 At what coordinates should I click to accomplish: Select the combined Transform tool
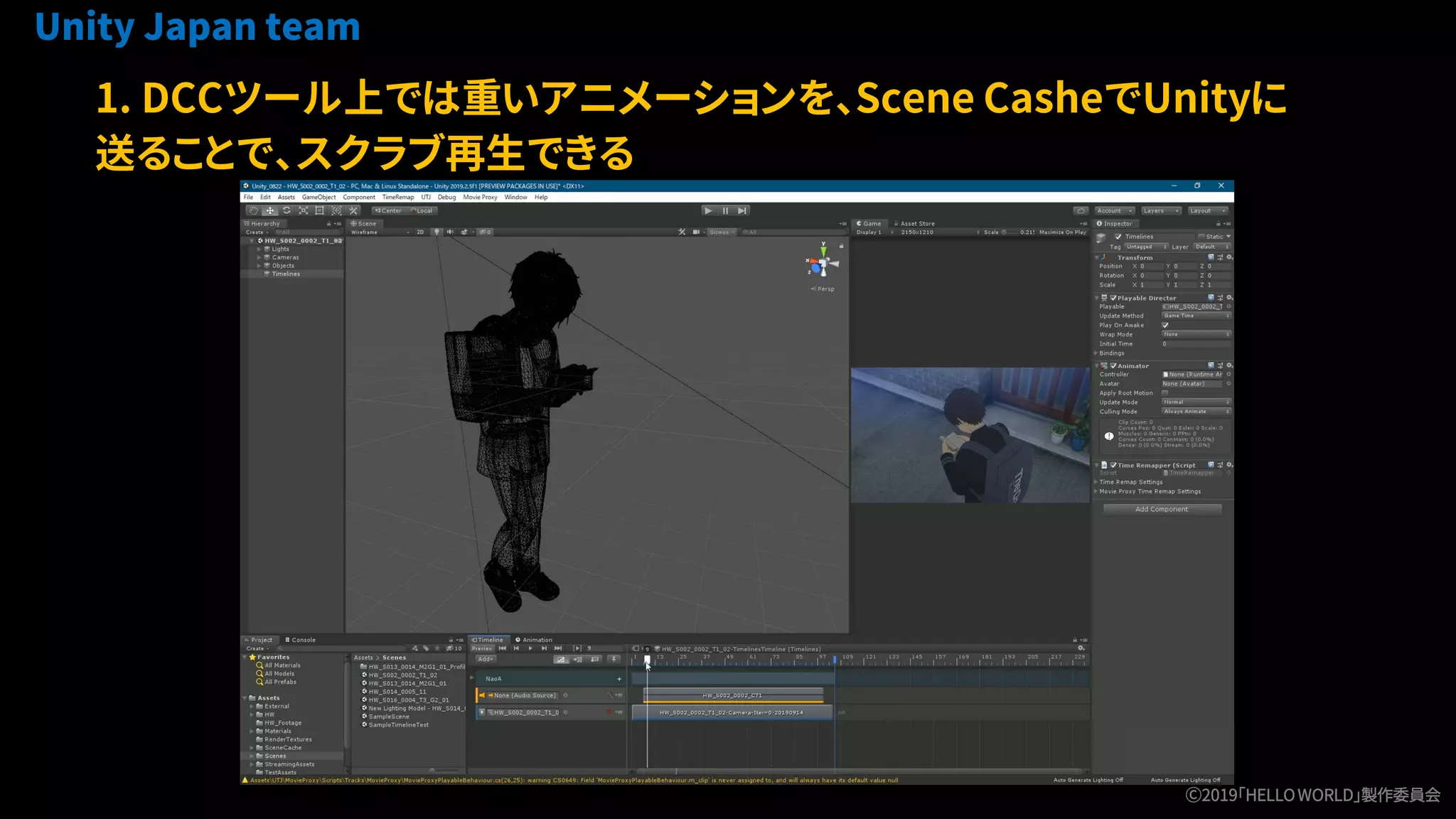pos(337,210)
